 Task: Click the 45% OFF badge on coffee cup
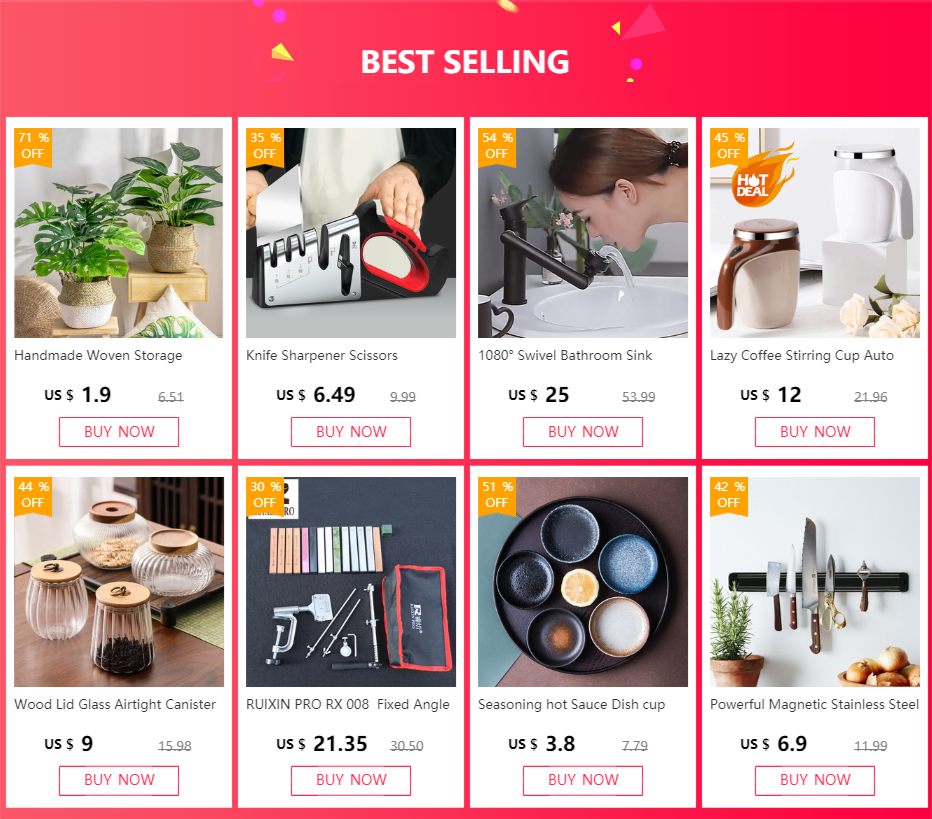(x=729, y=147)
